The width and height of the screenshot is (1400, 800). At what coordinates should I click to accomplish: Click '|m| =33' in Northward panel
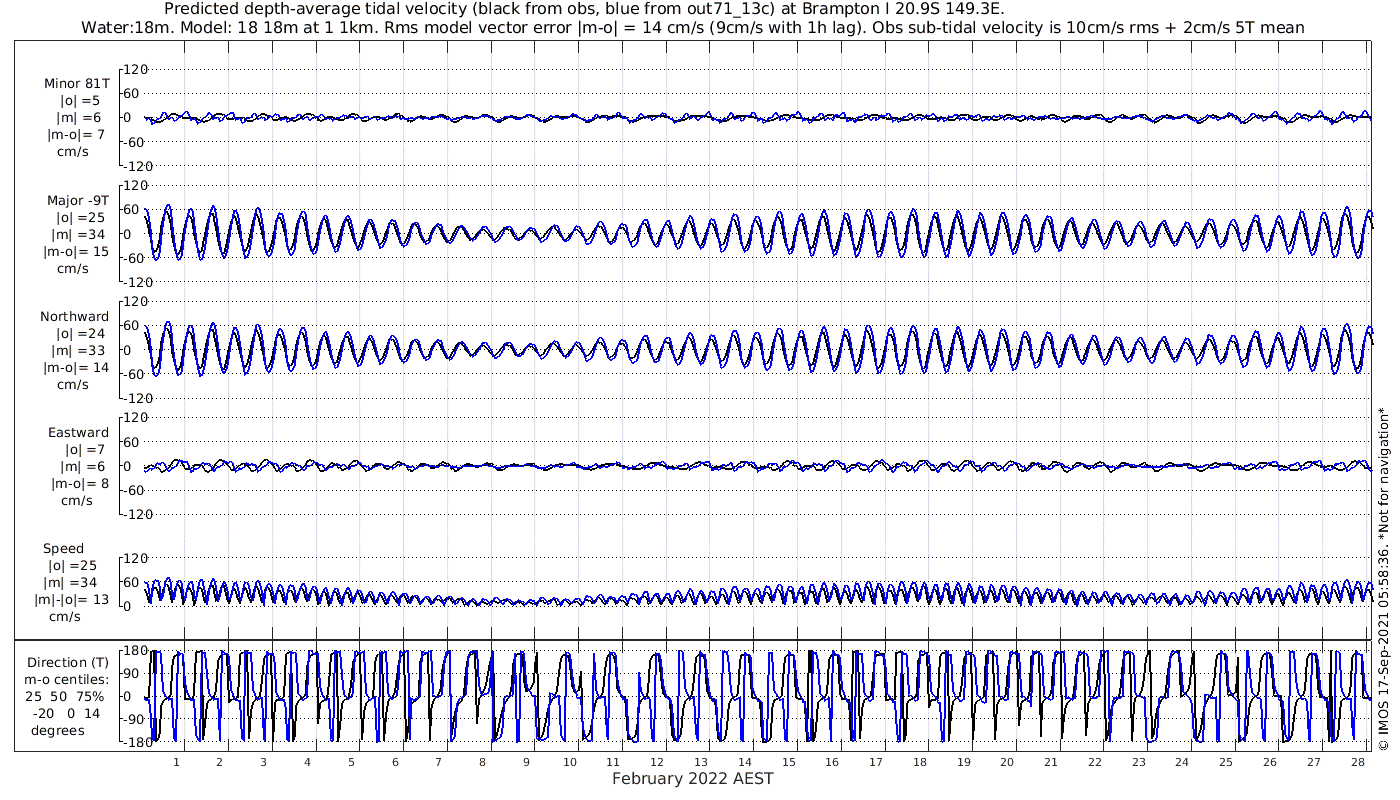pos(78,351)
